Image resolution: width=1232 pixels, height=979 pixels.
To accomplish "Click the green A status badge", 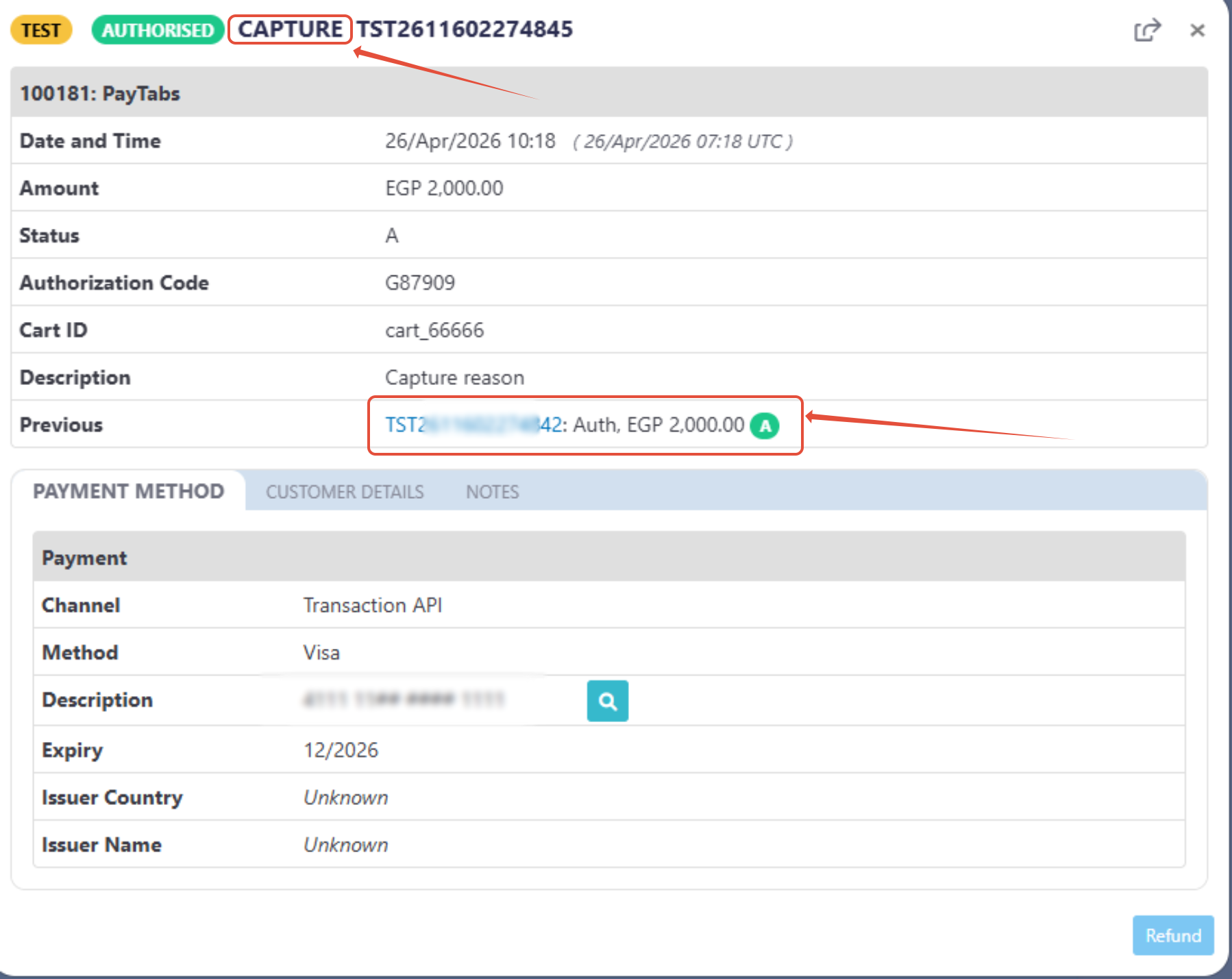I will tap(765, 425).
